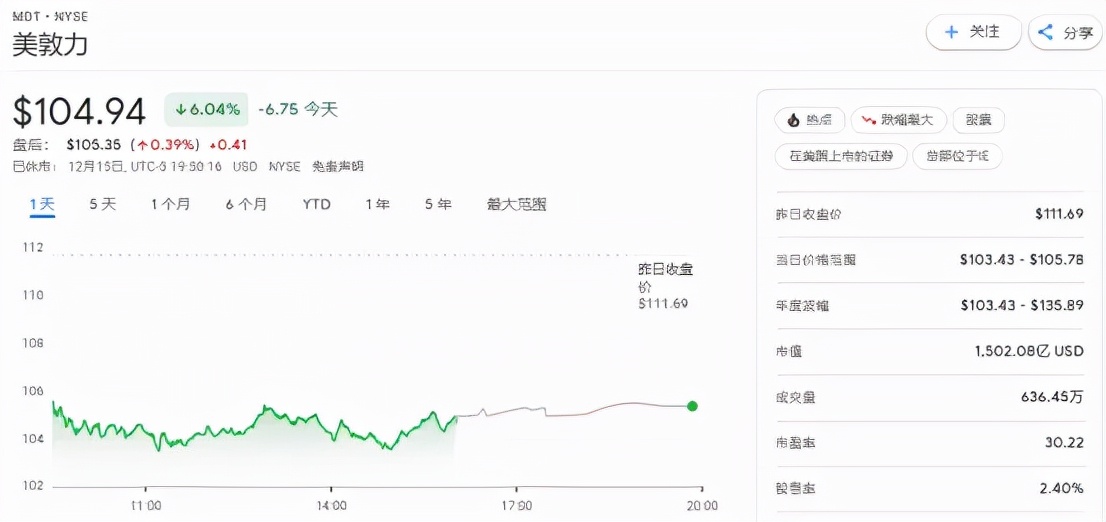Click the dividend yield value 2.40%
1106x522 pixels.
point(1061,488)
